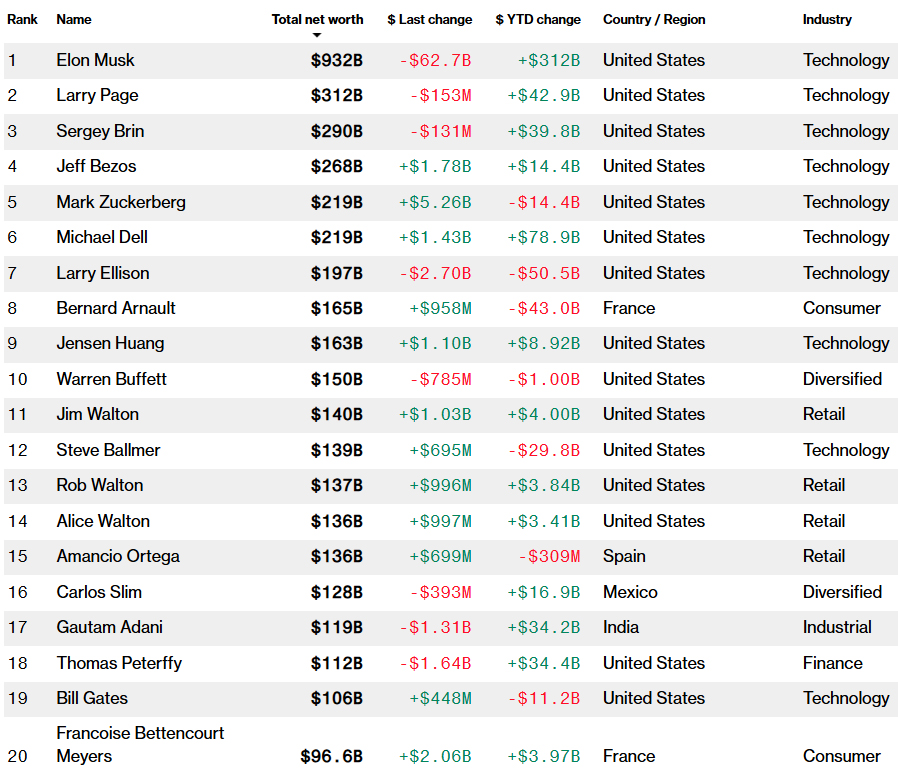Image resolution: width=898 pixels, height=773 pixels.
Task: Click the sort arrow under Total net worth
Action: [317, 36]
